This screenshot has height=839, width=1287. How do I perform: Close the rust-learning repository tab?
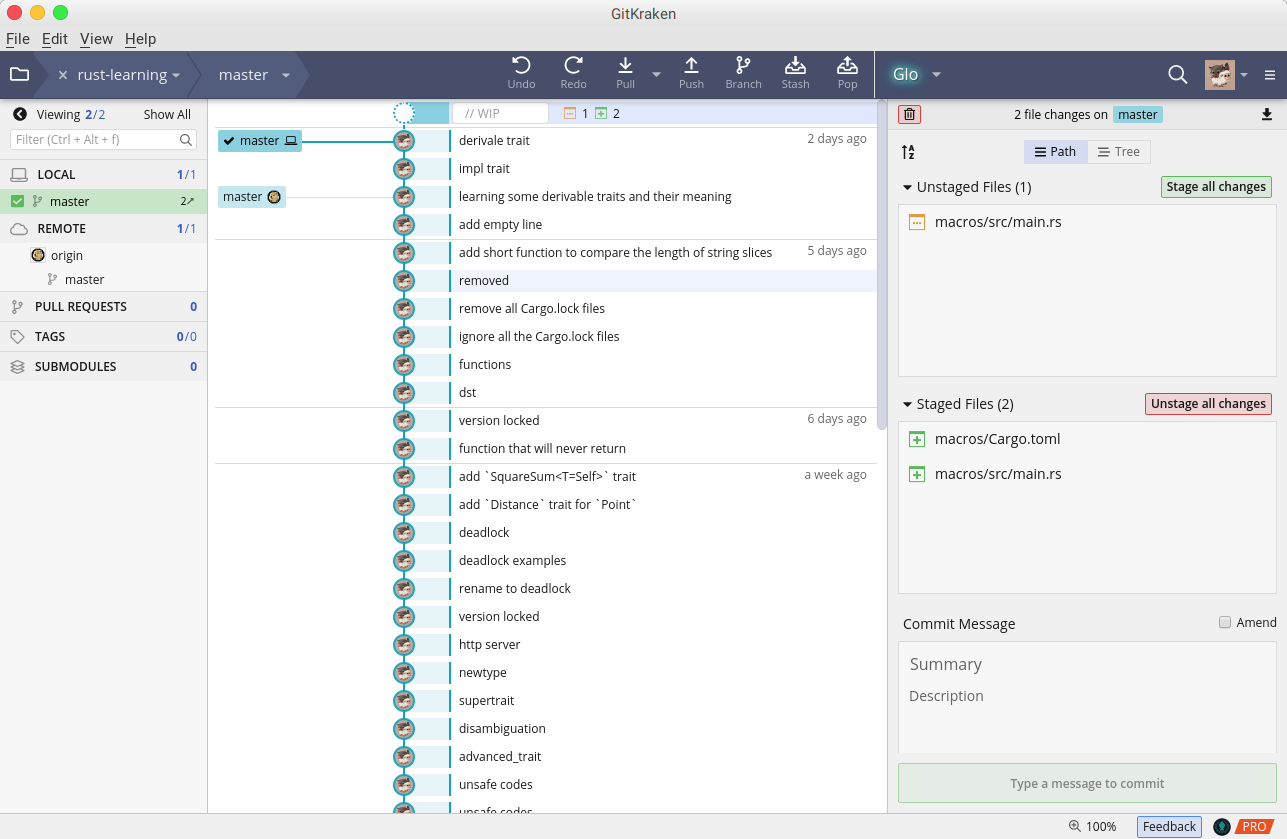tap(63, 75)
